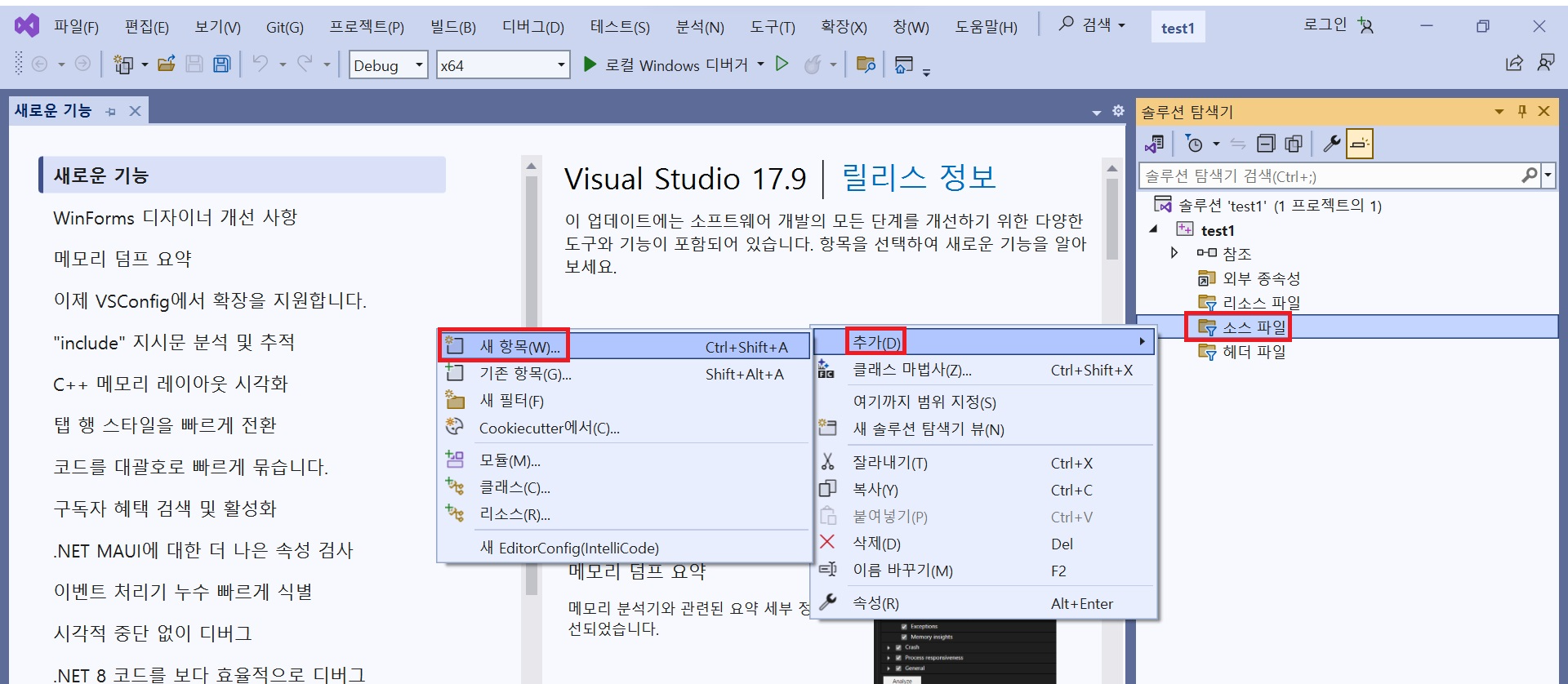This screenshot has height=684, width=1568.
Task: Click the navigate forward arrow icon
Action: coord(82,64)
